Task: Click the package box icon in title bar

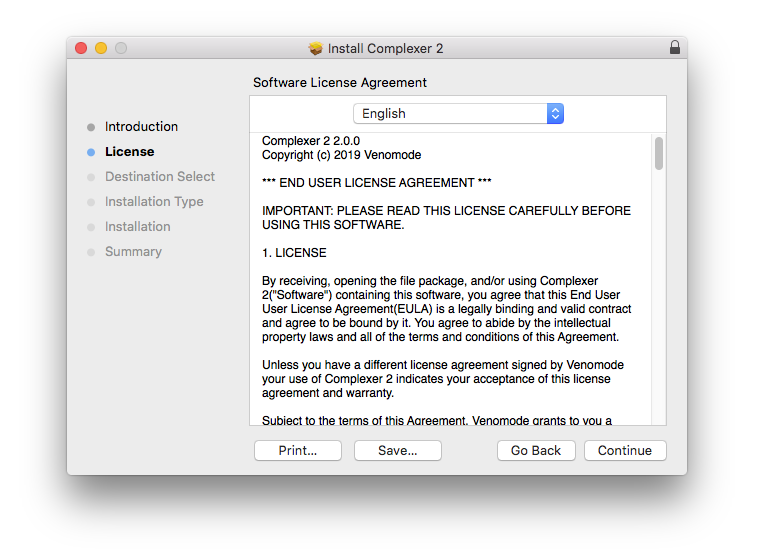Action: click(x=316, y=48)
